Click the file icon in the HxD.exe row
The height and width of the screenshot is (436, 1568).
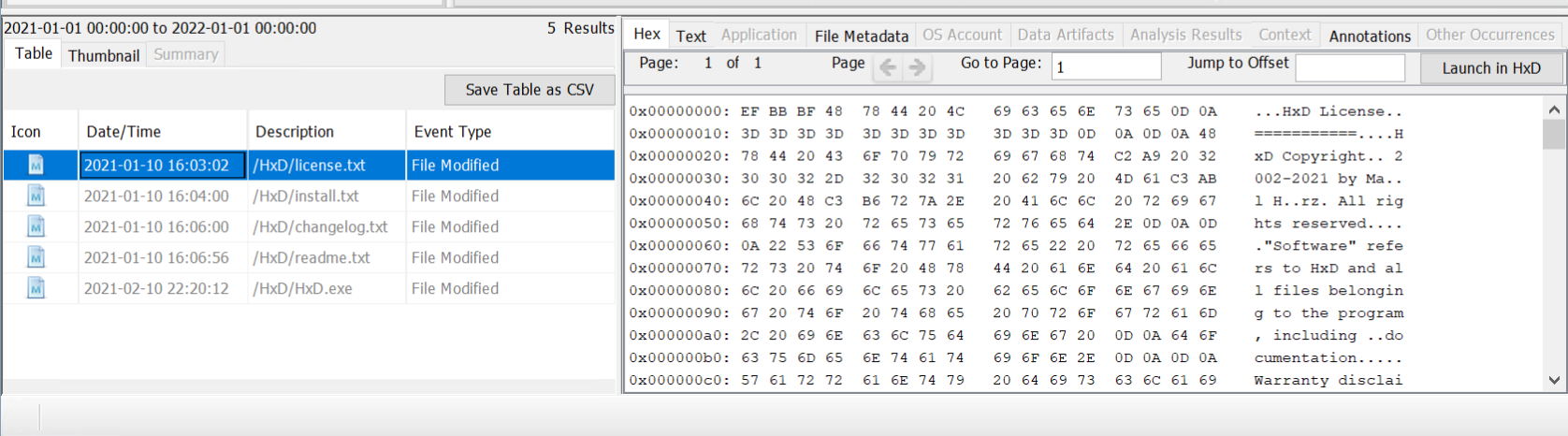click(36, 288)
